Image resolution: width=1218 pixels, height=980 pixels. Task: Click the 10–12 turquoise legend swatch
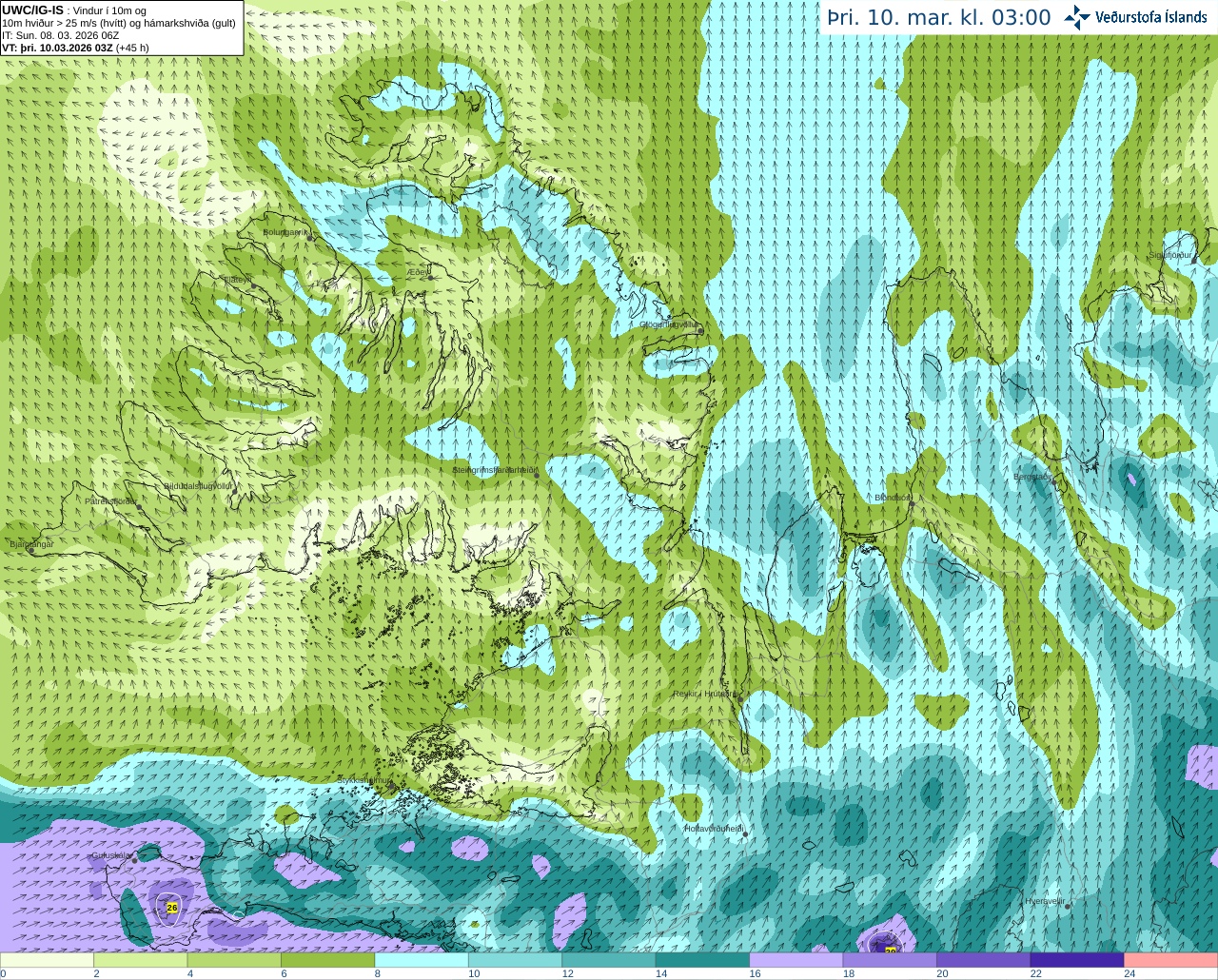516,960
